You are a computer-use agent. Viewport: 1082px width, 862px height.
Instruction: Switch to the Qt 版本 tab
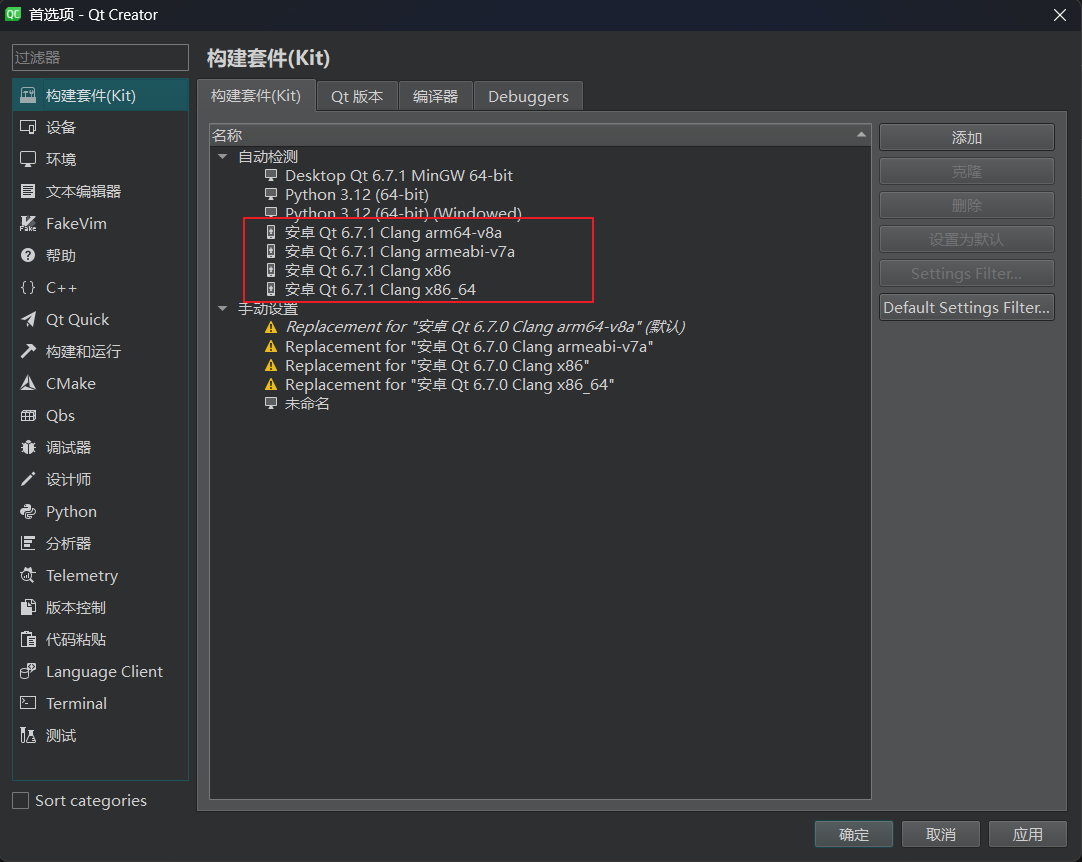357,97
